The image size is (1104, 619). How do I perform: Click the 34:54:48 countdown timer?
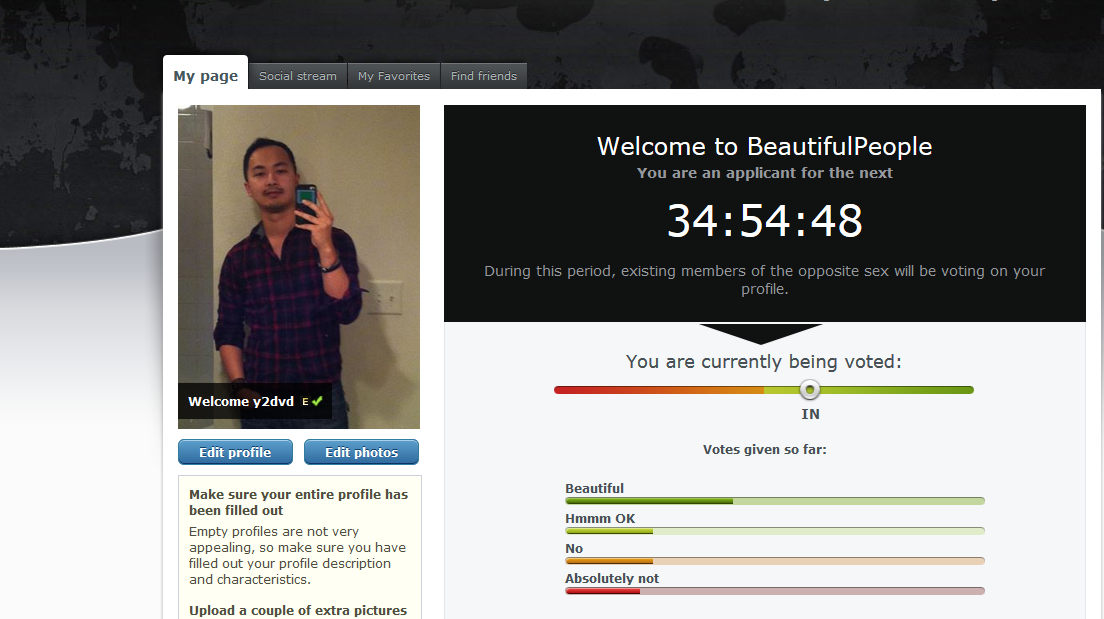[765, 221]
